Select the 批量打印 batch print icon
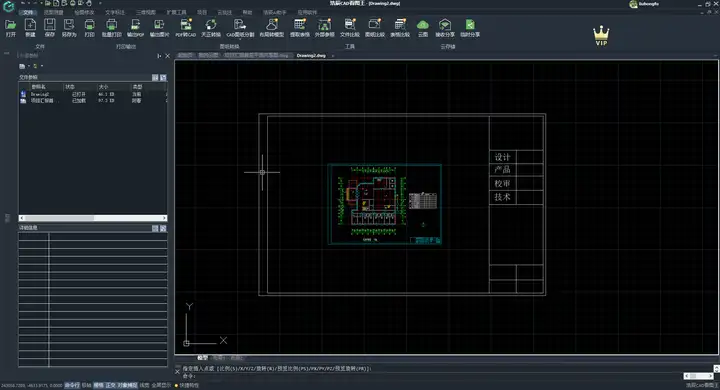Image resolution: width=720 pixels, height=390 pixels. (x=111, y=28)
